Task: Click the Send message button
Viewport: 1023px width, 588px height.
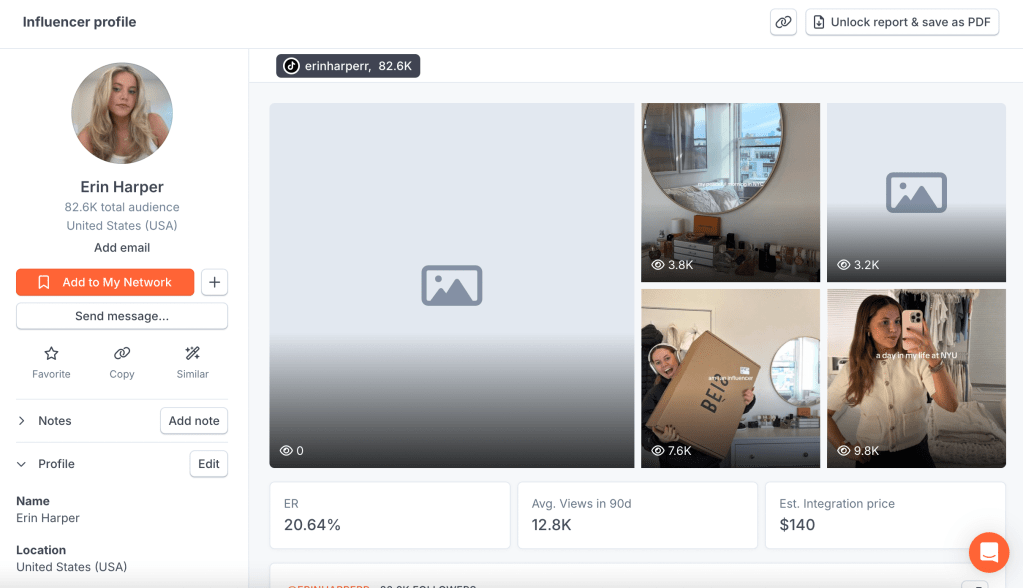Action: point(122,316)
